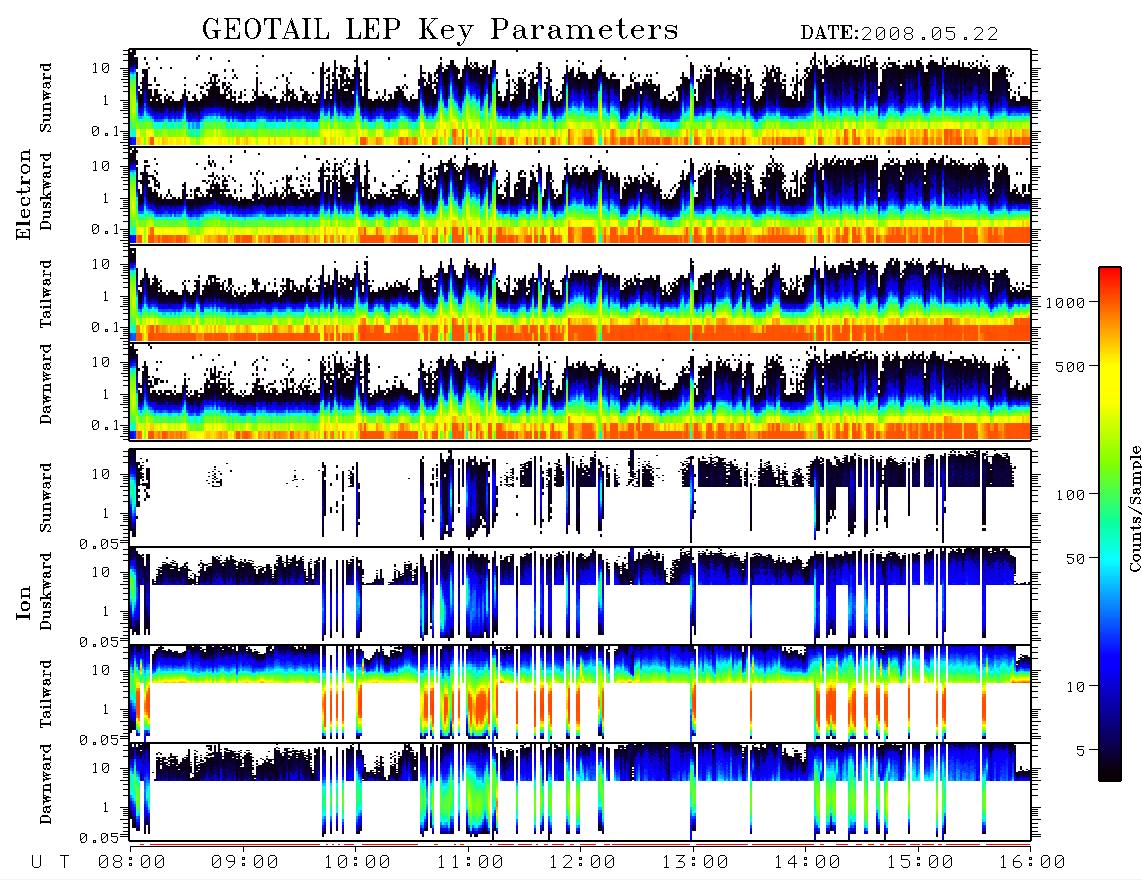
Task: Click the 5 color bar tick label
Action: (x=1080, y=750)
